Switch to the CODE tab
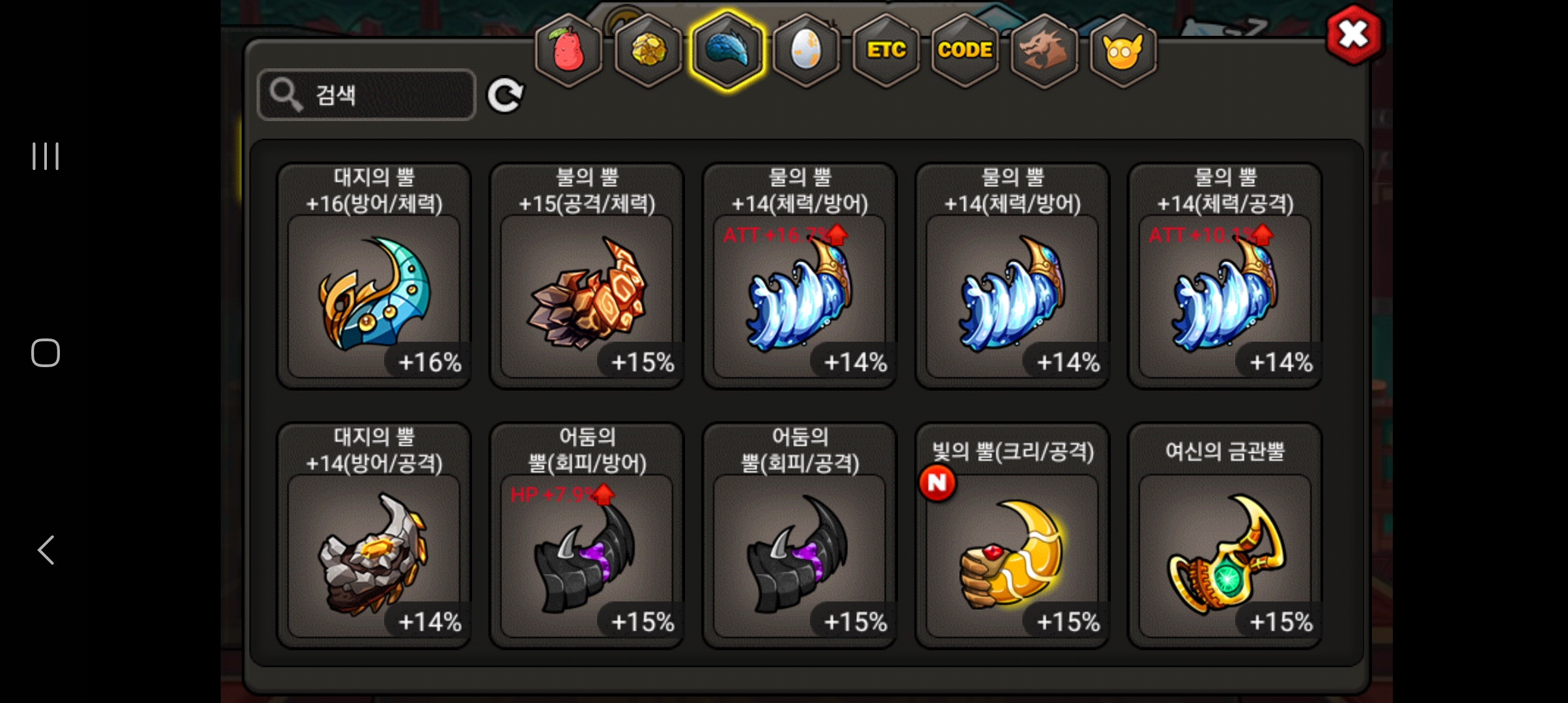Screen dimensions: 1568x703 [965, 50]
